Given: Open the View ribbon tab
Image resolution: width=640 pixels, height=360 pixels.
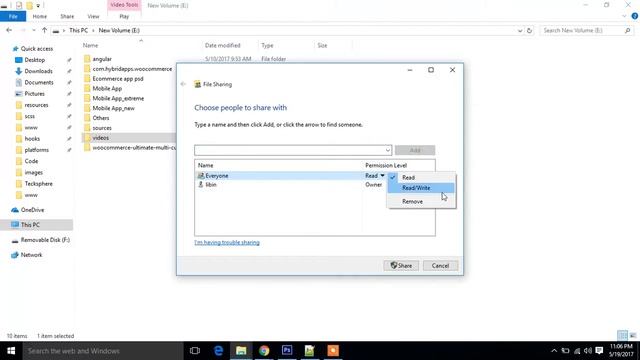Looking at the screenshot, I should [x=93, y=16].
